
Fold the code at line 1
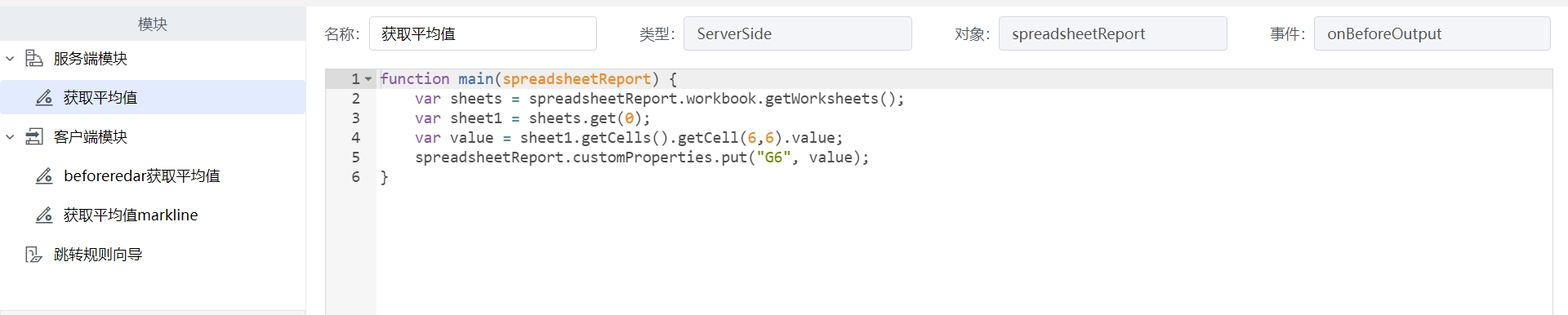pyautogui.click(x=368, y=79)
